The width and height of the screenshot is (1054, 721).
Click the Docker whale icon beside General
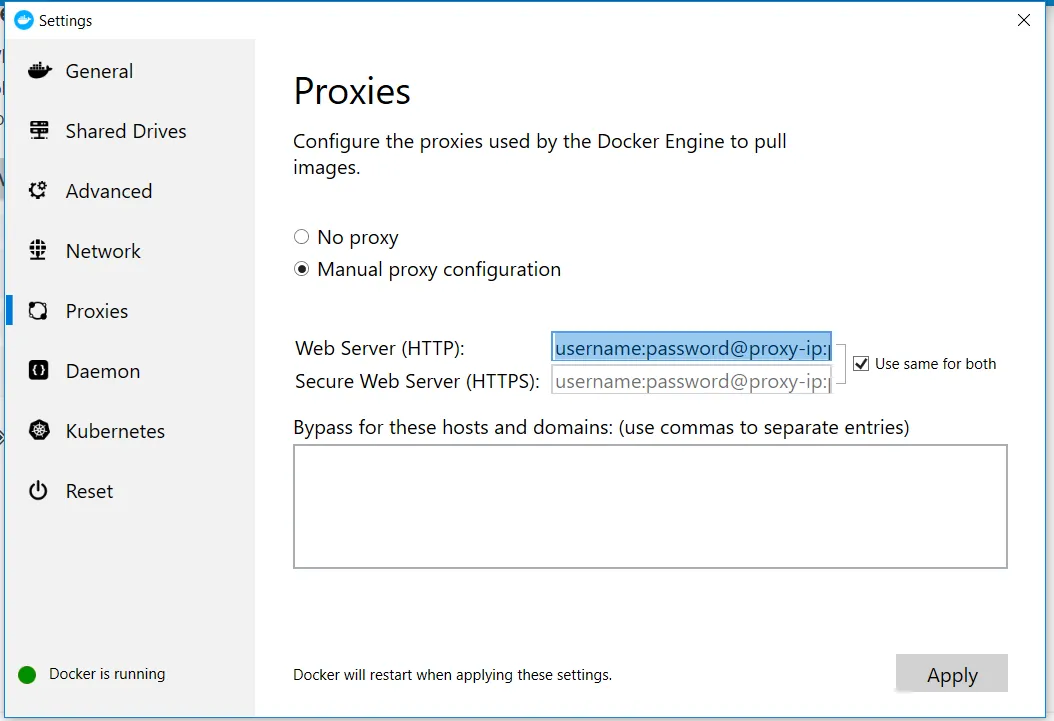click(x=39, y=71)
